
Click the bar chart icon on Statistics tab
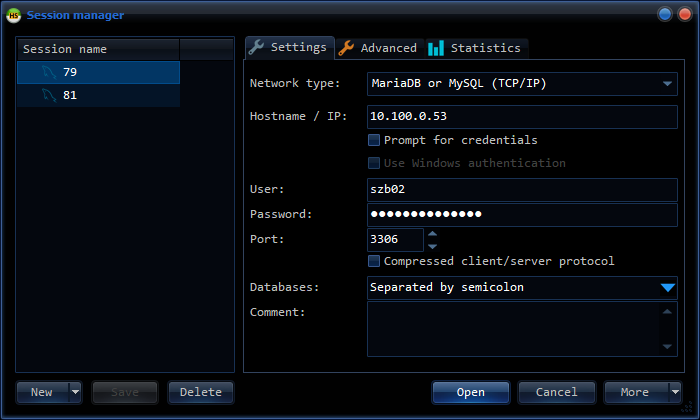436,48
